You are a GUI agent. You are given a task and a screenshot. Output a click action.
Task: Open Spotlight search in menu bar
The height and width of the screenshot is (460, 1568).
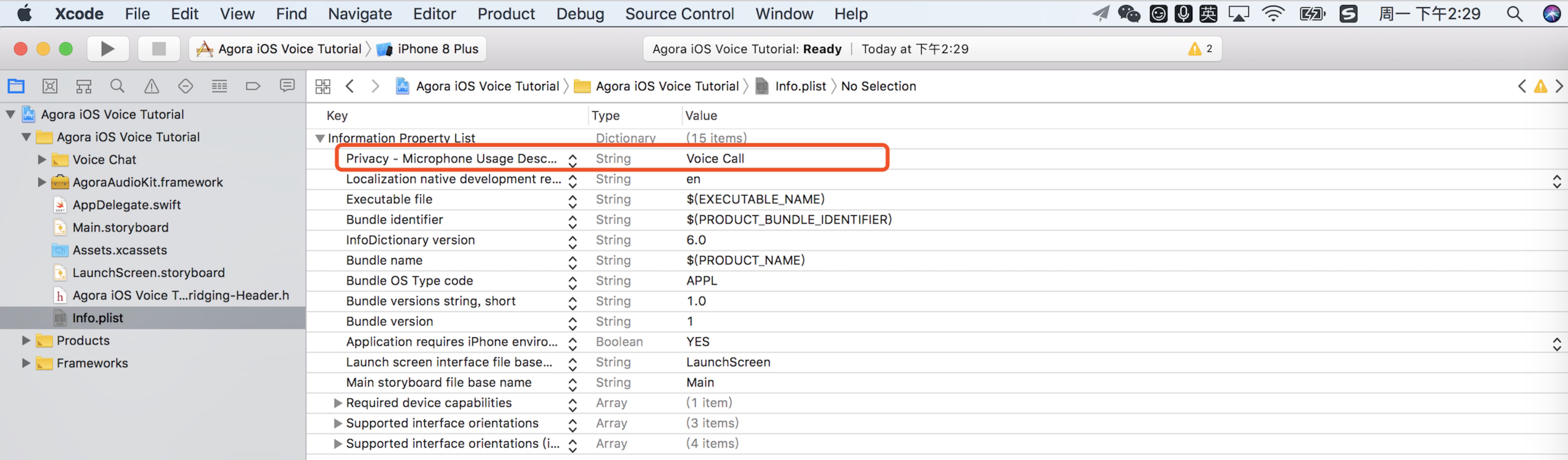click(1515, 13)
